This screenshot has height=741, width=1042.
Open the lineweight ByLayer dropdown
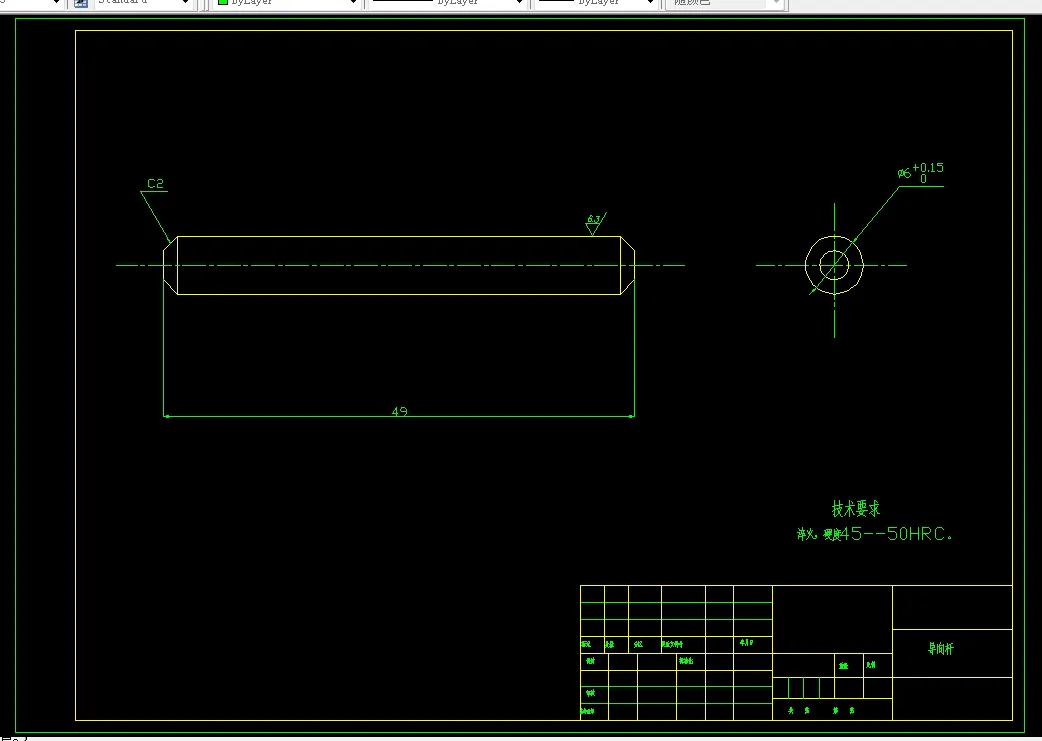[597, 3]
